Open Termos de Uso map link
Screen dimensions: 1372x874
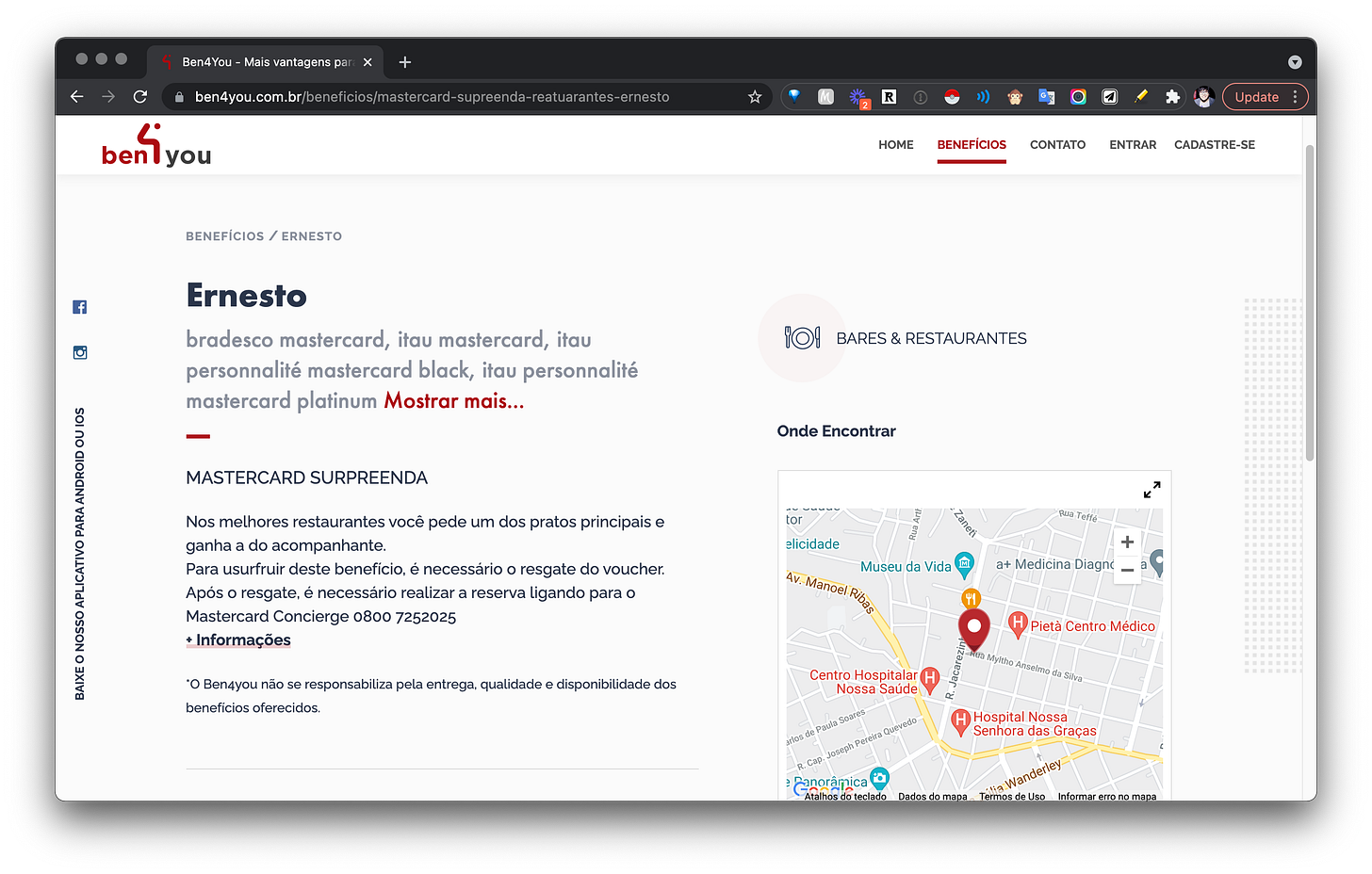[x=1012, y=796]
